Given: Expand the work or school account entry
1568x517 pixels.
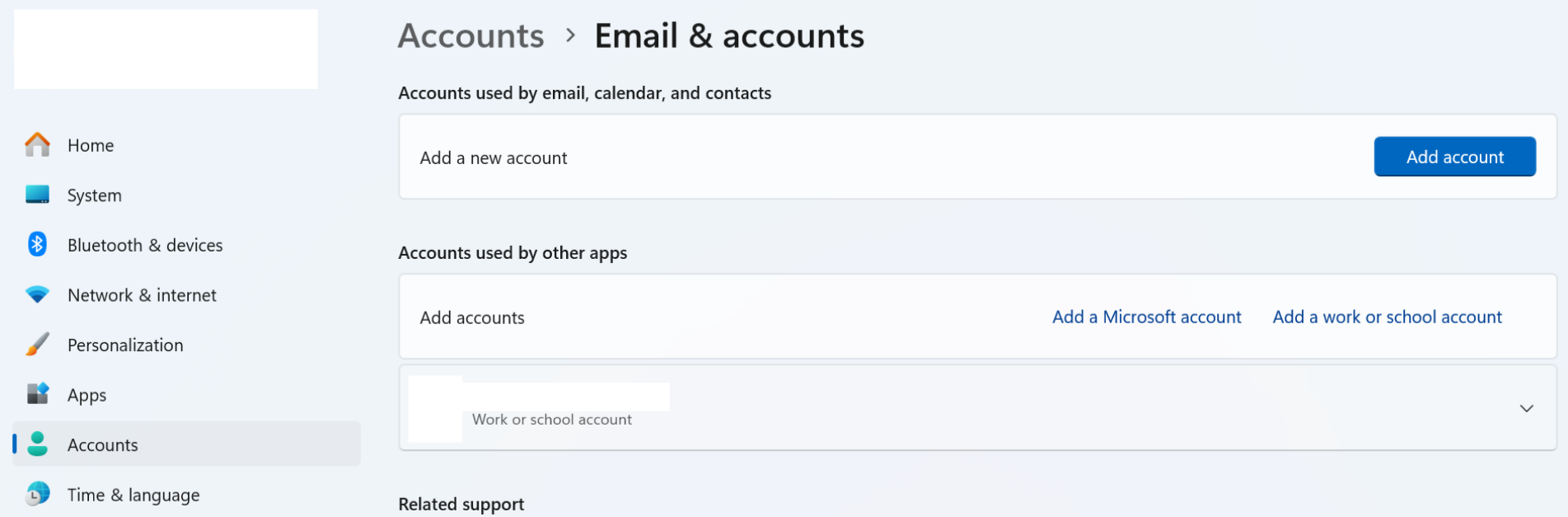Looking at the screenshot, I should coord(1527,407).
